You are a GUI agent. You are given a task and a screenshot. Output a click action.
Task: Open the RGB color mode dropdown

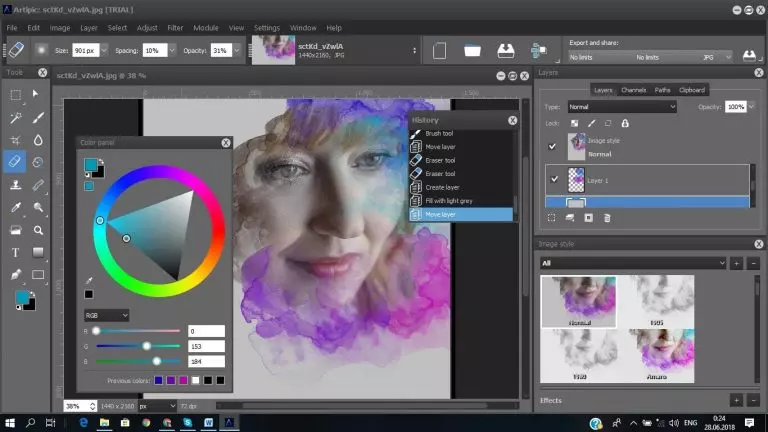tap(106, 314)
